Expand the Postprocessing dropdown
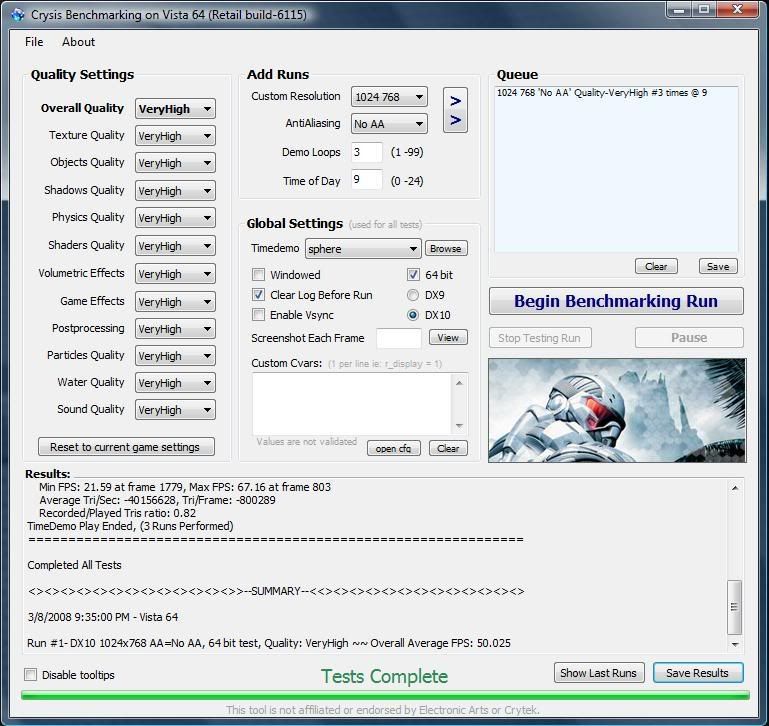 click(175, 329)
